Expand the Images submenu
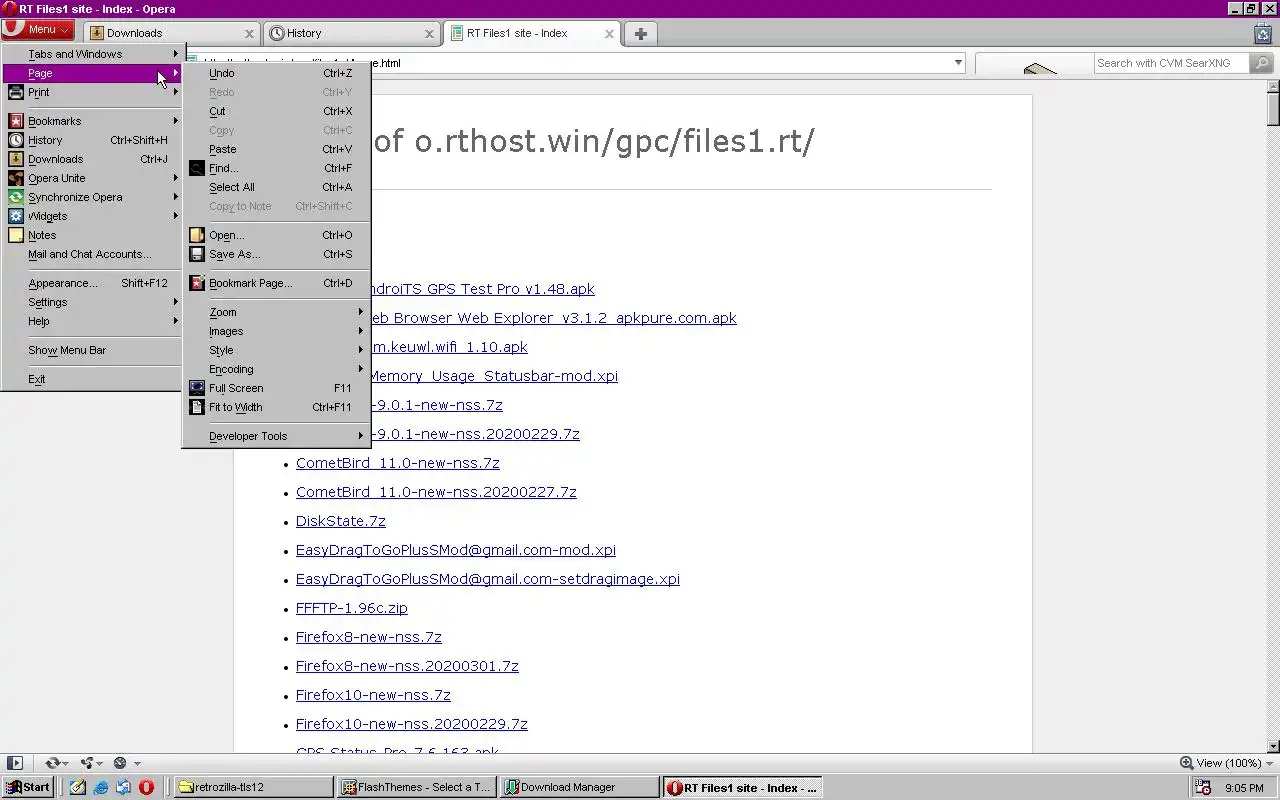1280x800 pixels. [x=276, y=331]
